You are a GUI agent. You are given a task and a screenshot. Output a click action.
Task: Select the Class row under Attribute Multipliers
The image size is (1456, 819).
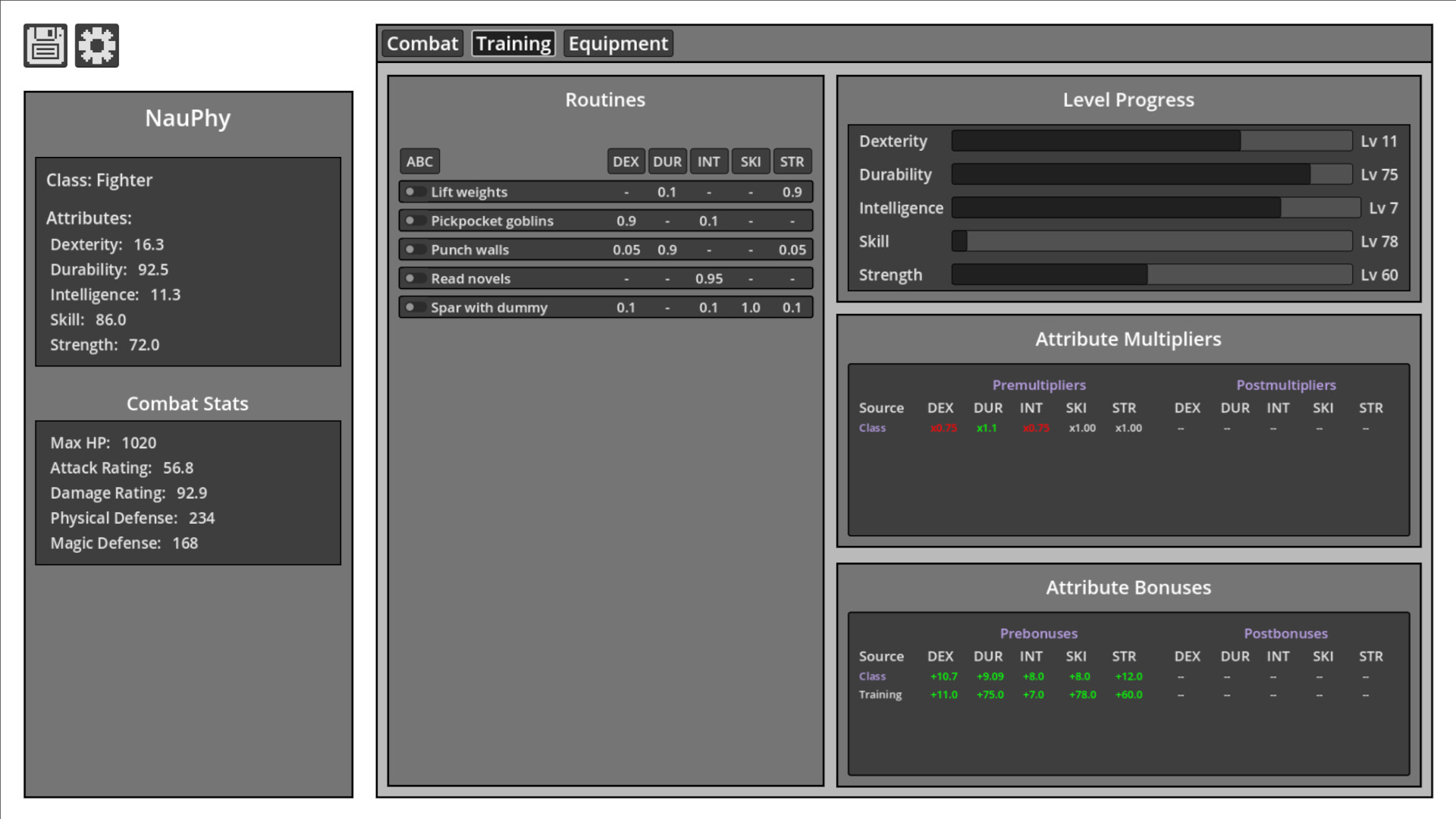pyautogui.click(x=872, y=428)
